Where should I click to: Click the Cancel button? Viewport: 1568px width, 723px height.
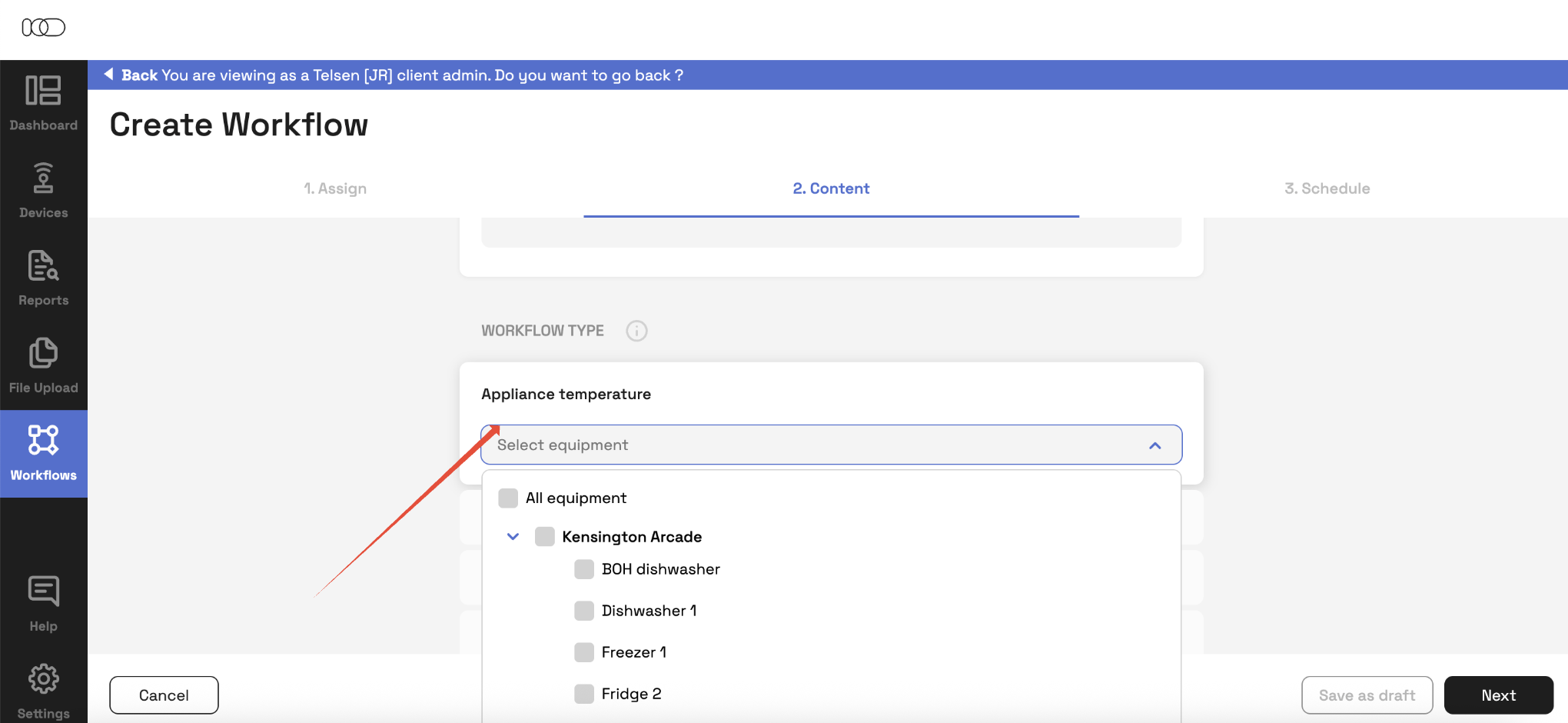pos(164,695)
